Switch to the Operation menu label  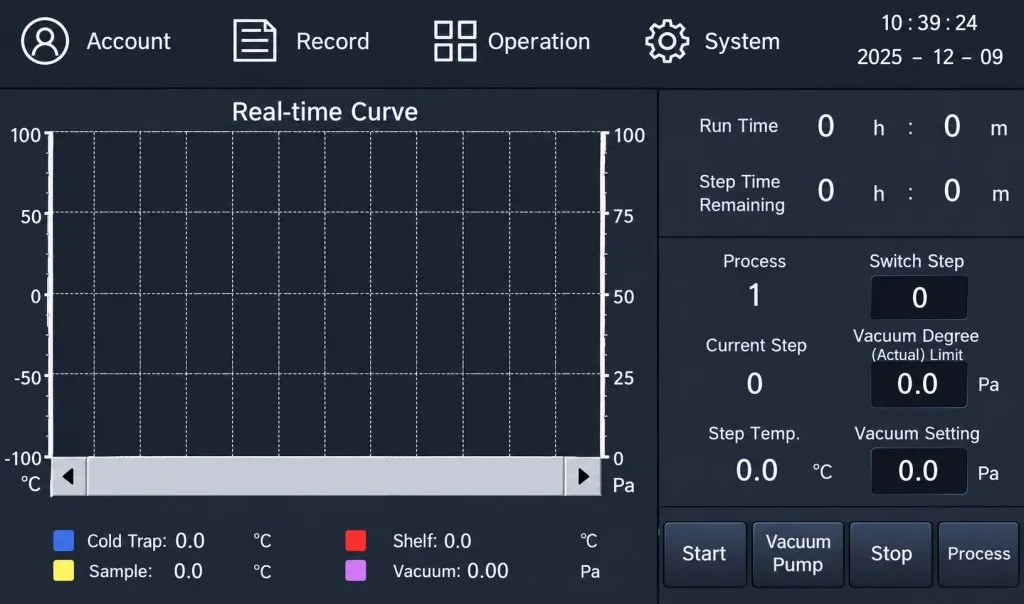[x=539, y=41]
